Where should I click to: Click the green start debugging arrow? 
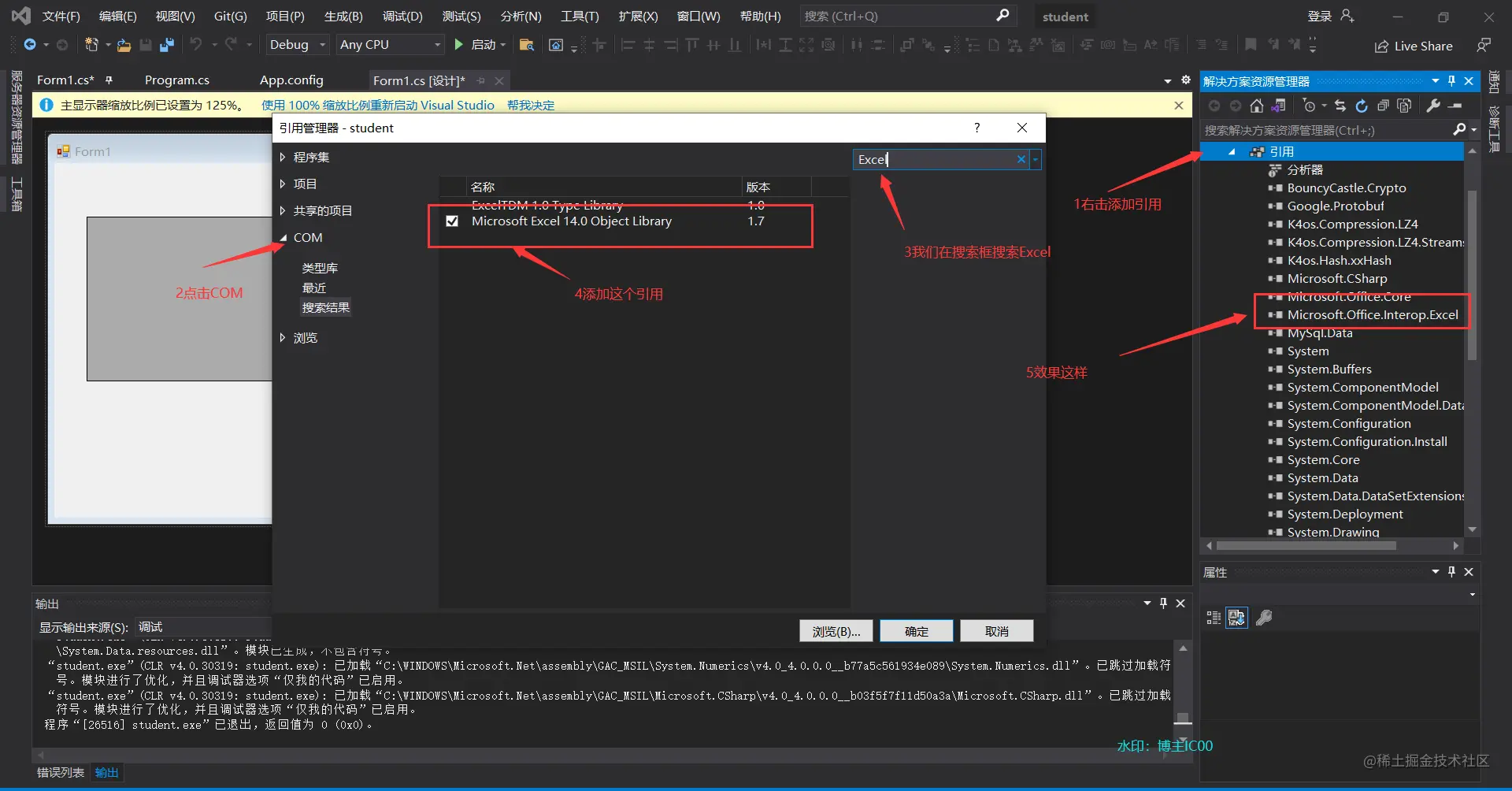(x=458, y=45)
